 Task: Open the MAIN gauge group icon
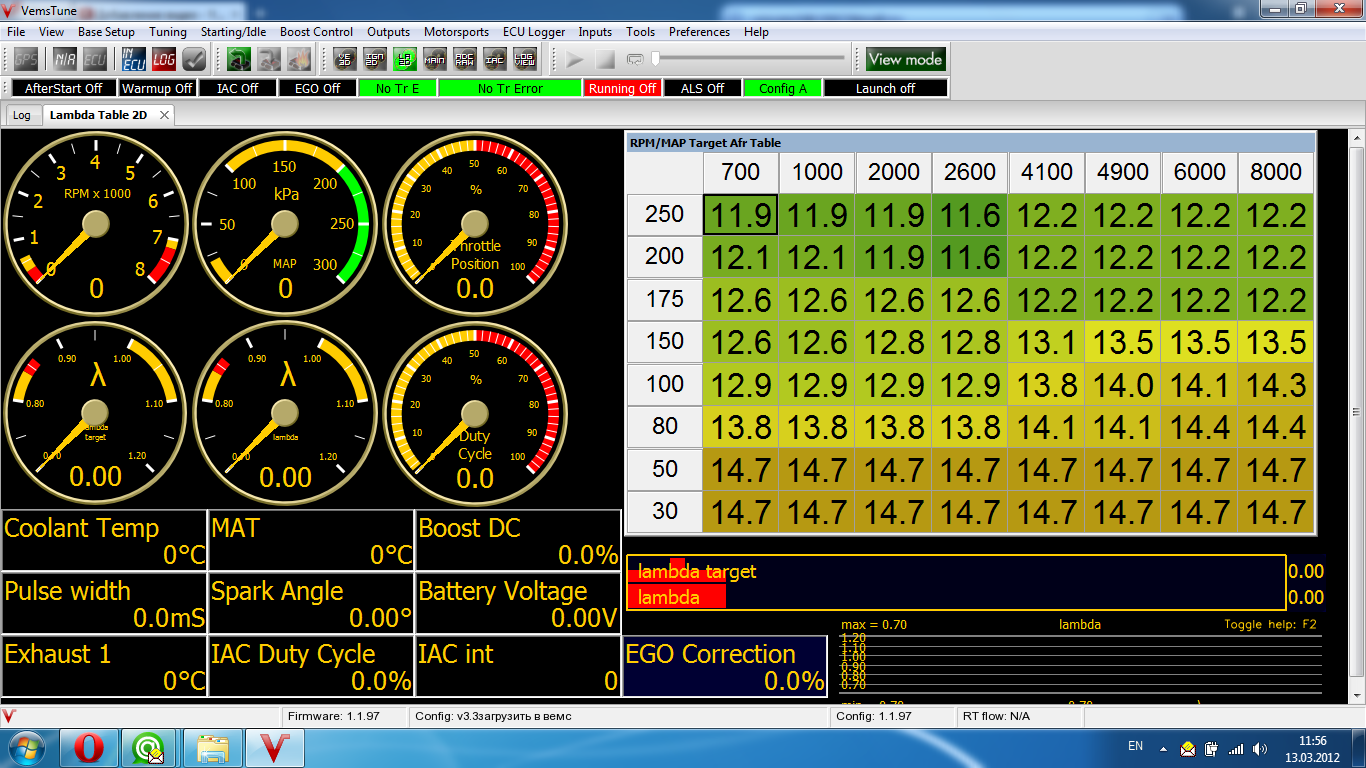click(435, 59)
